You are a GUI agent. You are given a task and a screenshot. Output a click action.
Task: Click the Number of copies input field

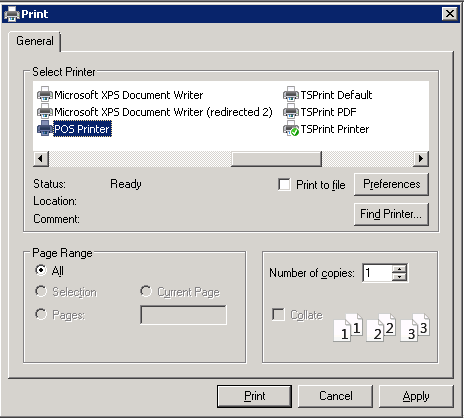tap(378, 273)
